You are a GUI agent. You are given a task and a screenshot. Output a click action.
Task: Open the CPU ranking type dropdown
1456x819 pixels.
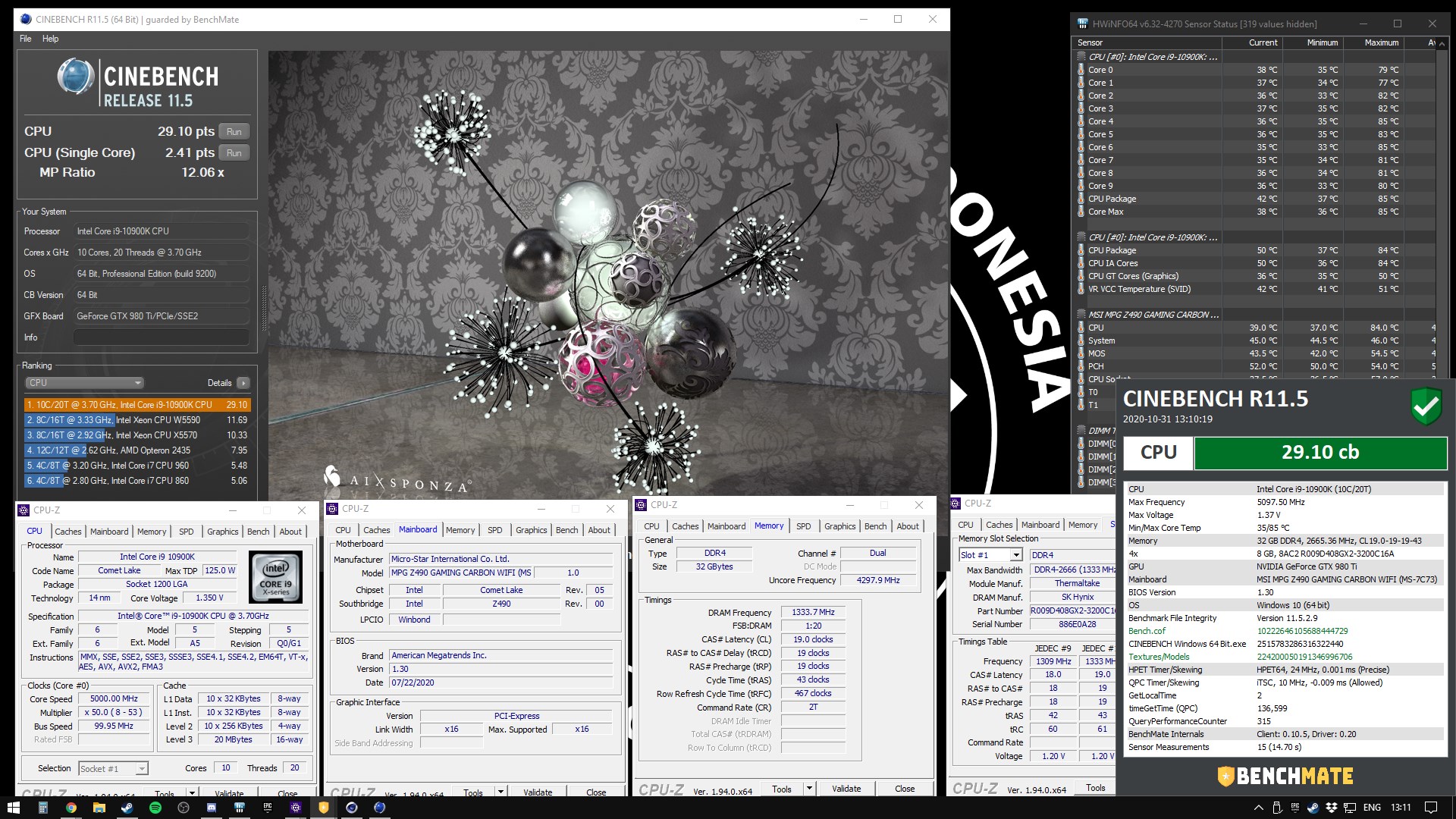84,383
